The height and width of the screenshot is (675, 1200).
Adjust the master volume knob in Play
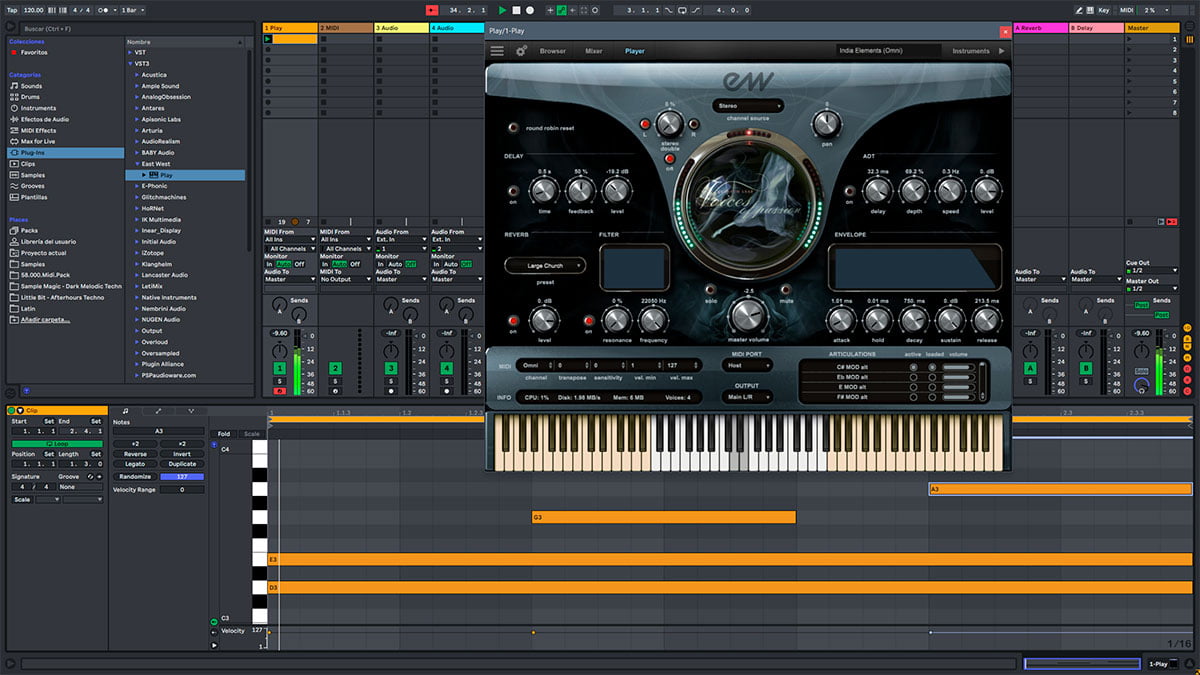(x=747, y=316)
